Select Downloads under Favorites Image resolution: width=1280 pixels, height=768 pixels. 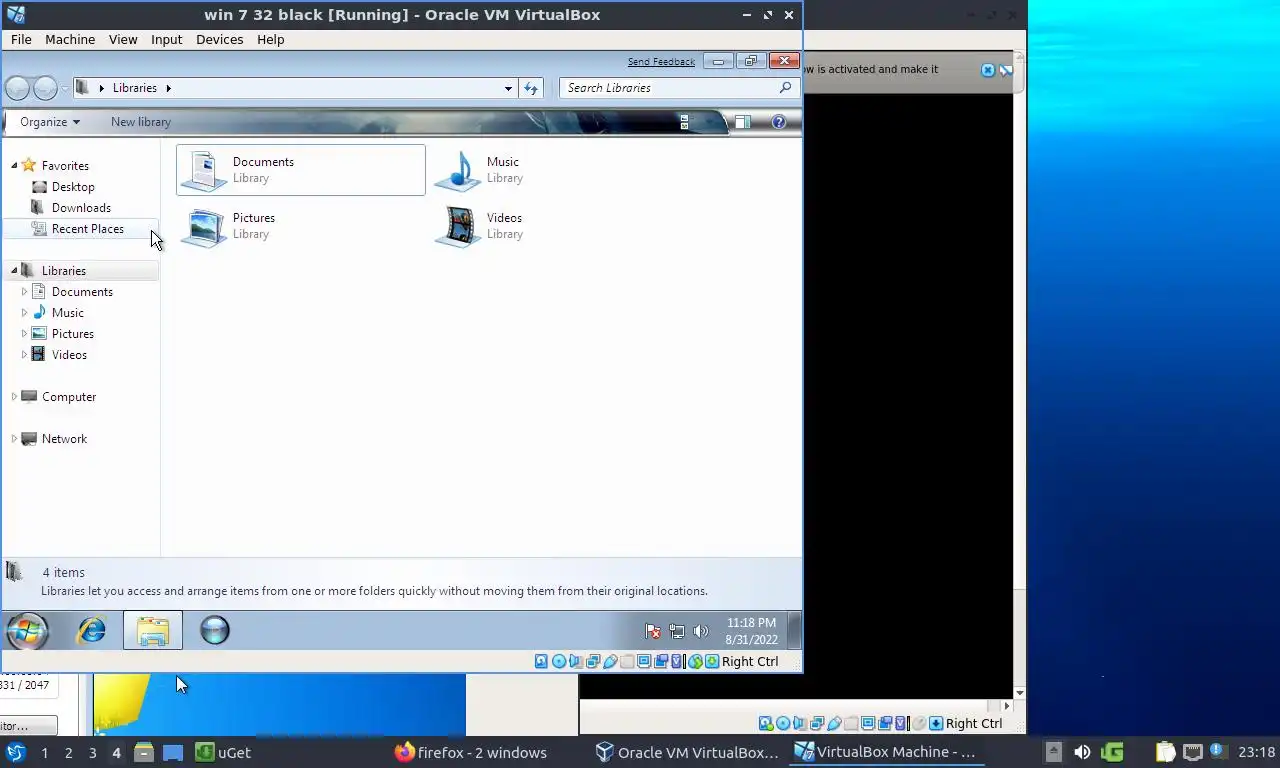tap(81, 208)
